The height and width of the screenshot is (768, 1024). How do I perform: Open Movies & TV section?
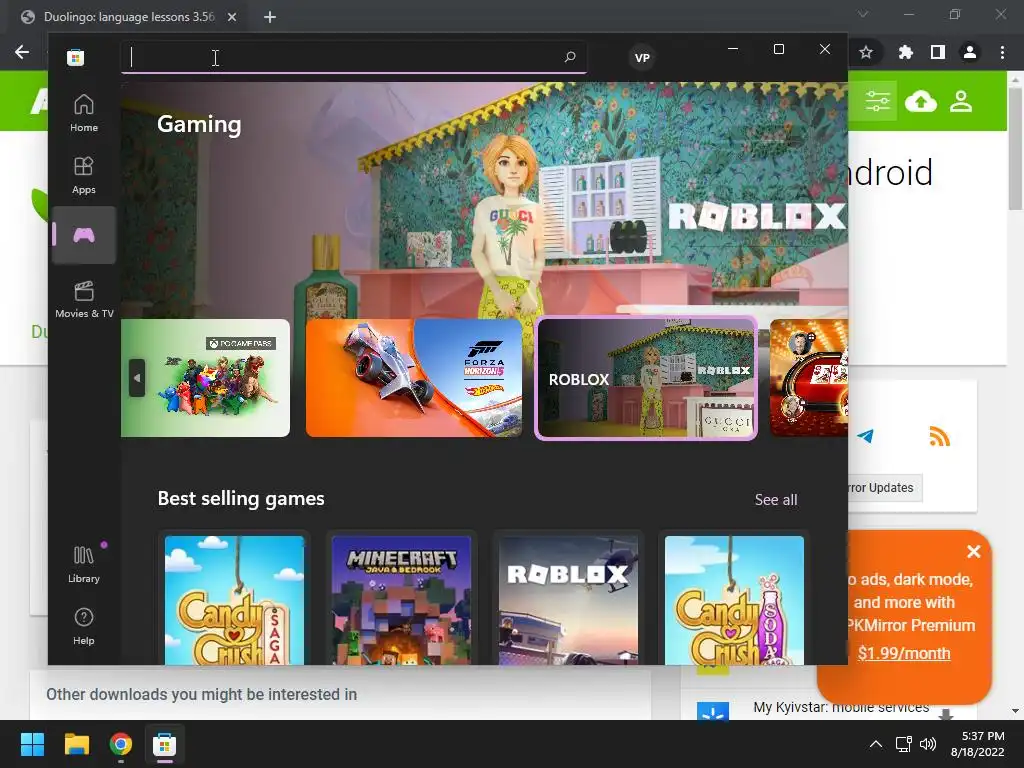pos(84,299)
